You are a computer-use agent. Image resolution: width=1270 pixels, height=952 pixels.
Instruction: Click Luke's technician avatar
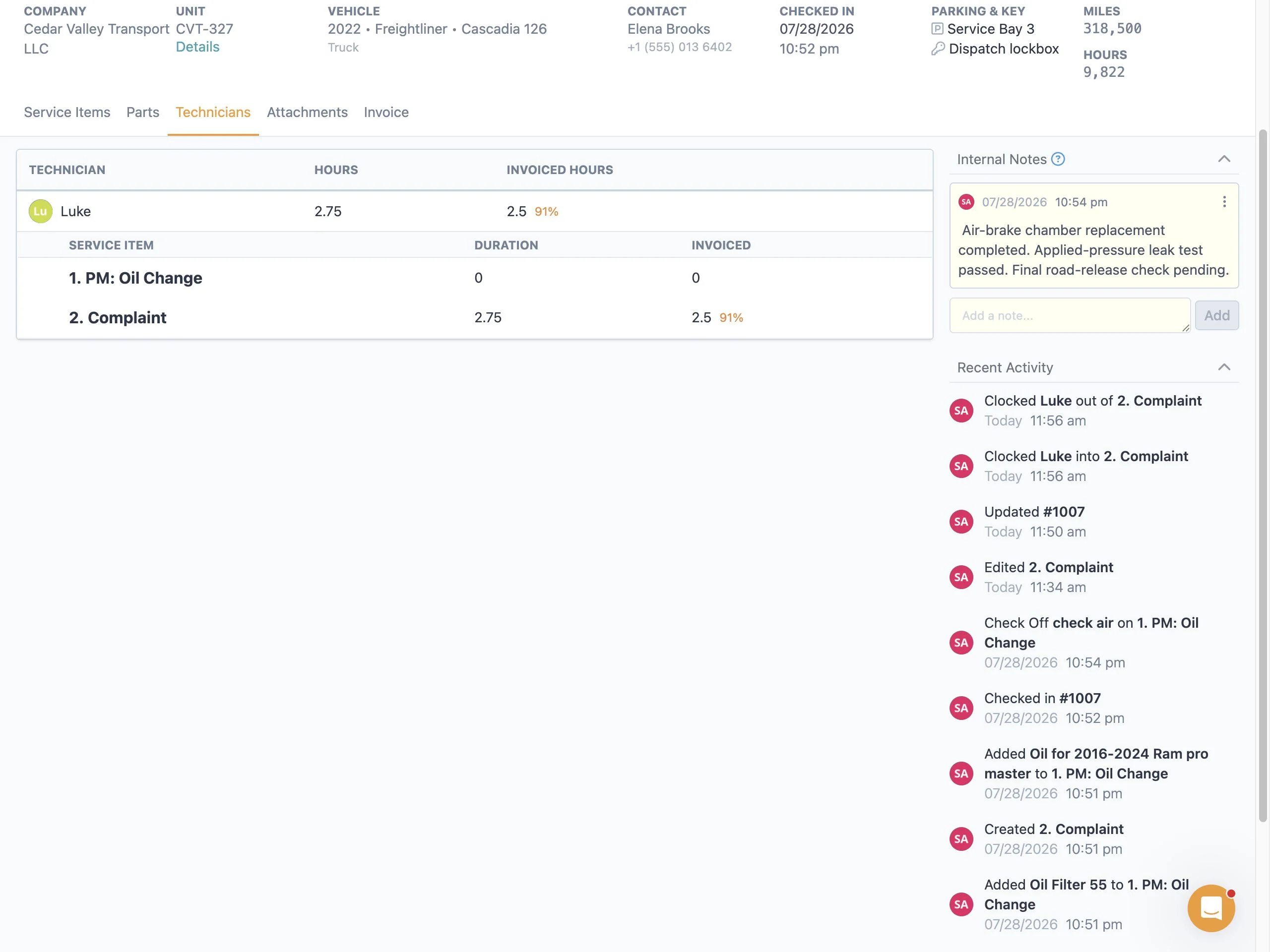tap(40, 211)
